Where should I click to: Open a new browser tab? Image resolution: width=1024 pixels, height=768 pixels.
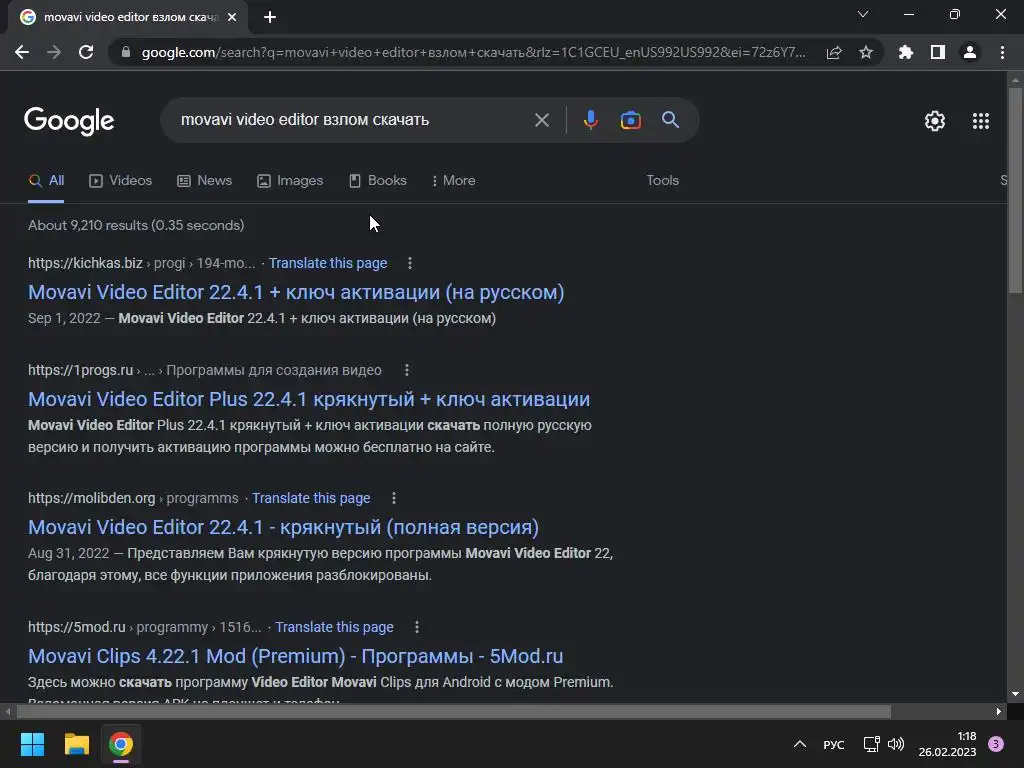pos(270,17)
